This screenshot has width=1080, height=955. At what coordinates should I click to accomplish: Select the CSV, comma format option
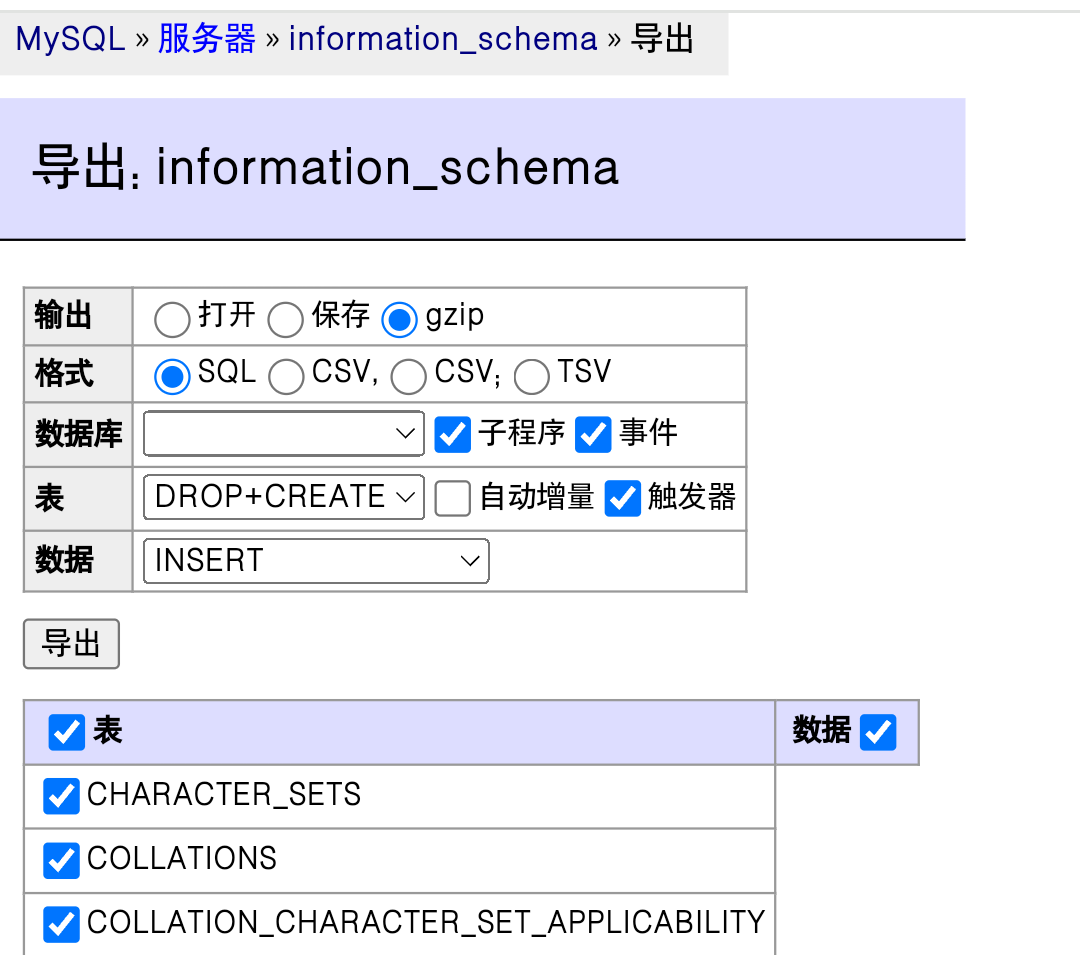[286, 377]
